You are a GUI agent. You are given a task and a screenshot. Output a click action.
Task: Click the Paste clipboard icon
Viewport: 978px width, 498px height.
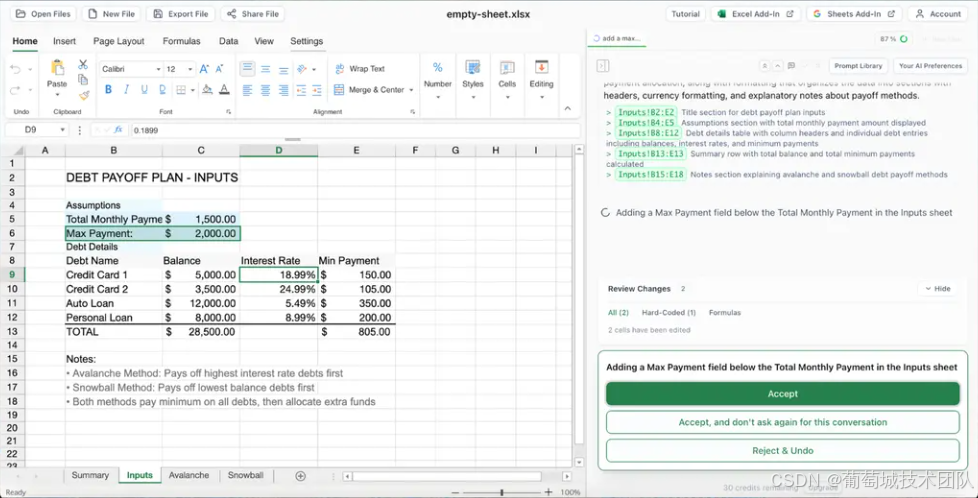[x=57, y=68]
